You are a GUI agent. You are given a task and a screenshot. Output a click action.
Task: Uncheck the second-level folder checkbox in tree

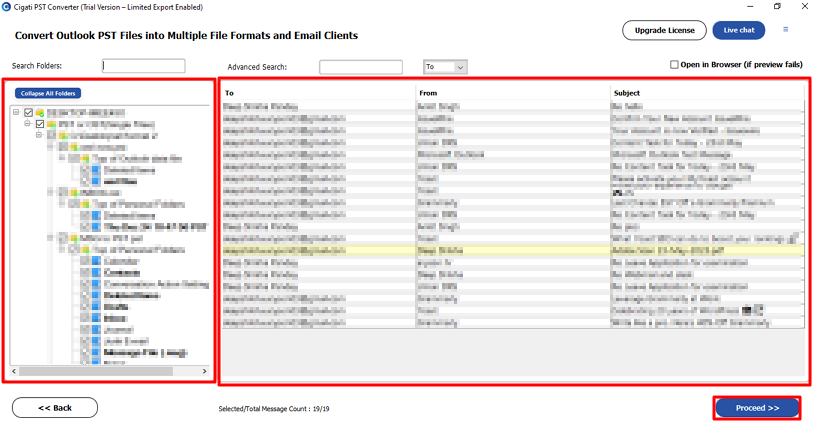tap(40, 124)
